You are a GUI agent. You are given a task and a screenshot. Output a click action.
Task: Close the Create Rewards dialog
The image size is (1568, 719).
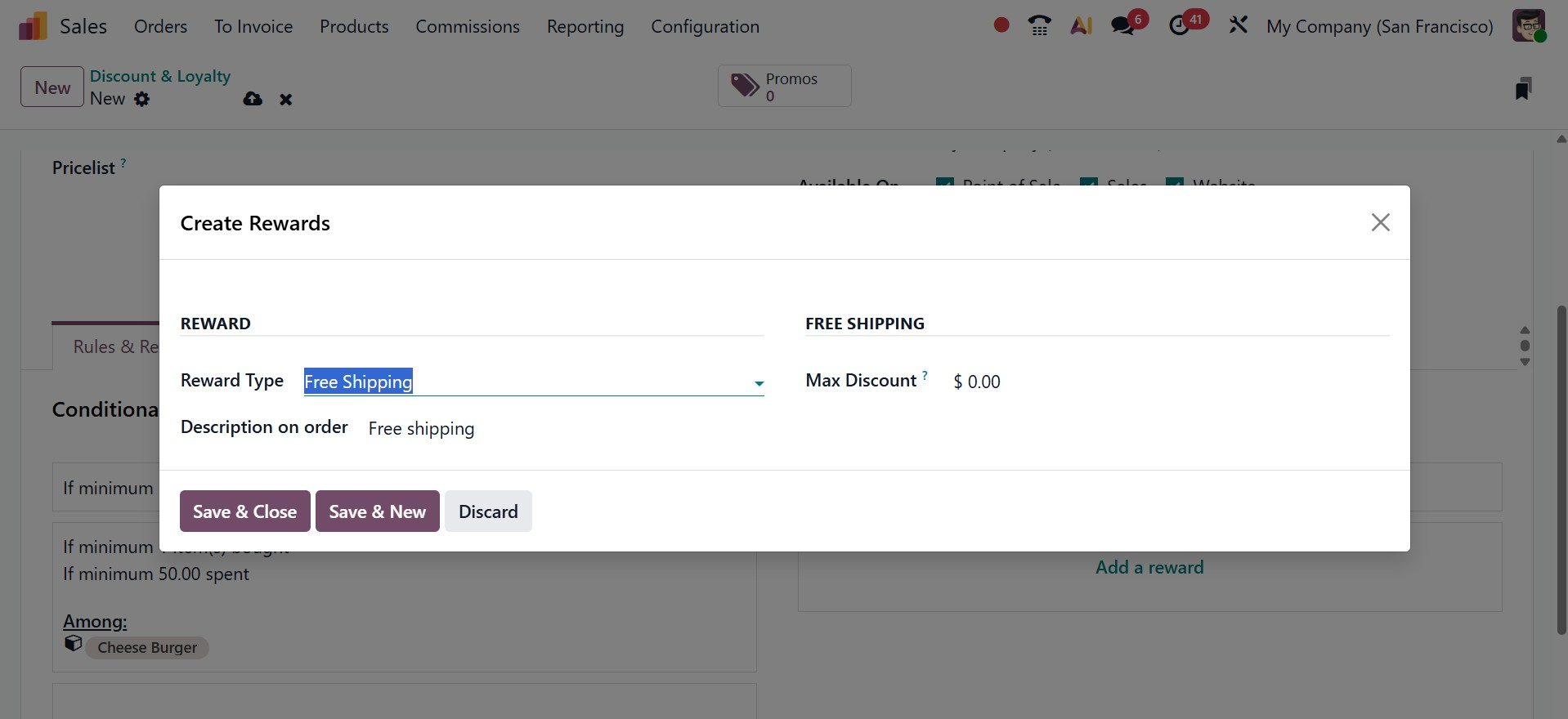(1380, 222)
